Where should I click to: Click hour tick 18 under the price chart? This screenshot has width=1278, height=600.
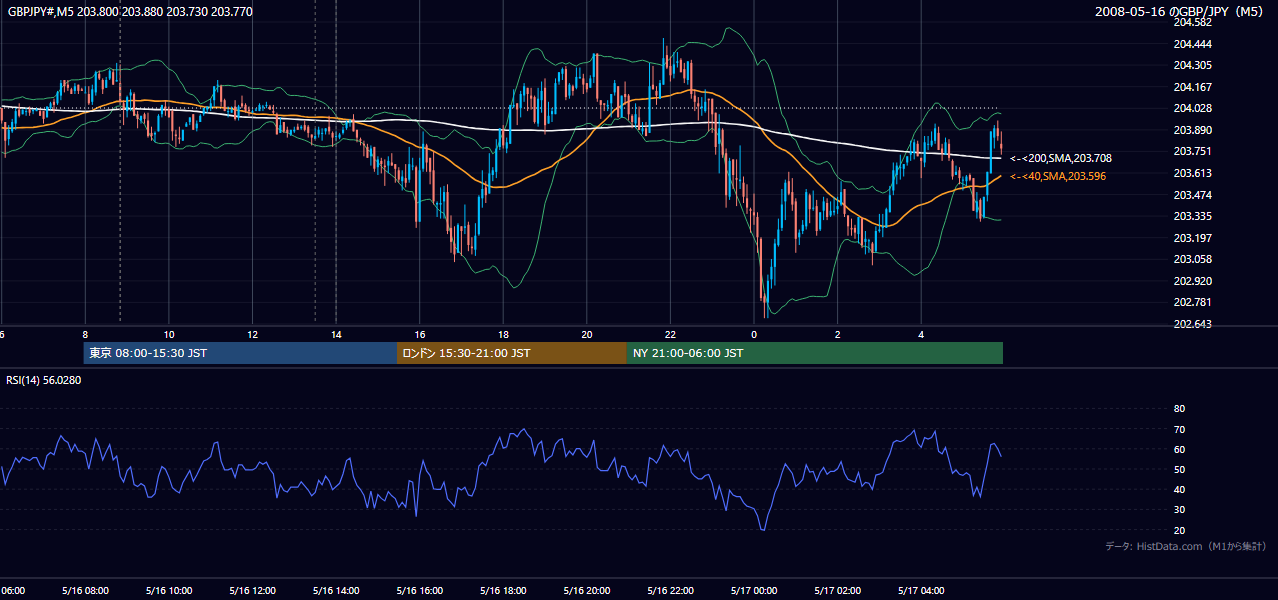click(x=503, y=334)
